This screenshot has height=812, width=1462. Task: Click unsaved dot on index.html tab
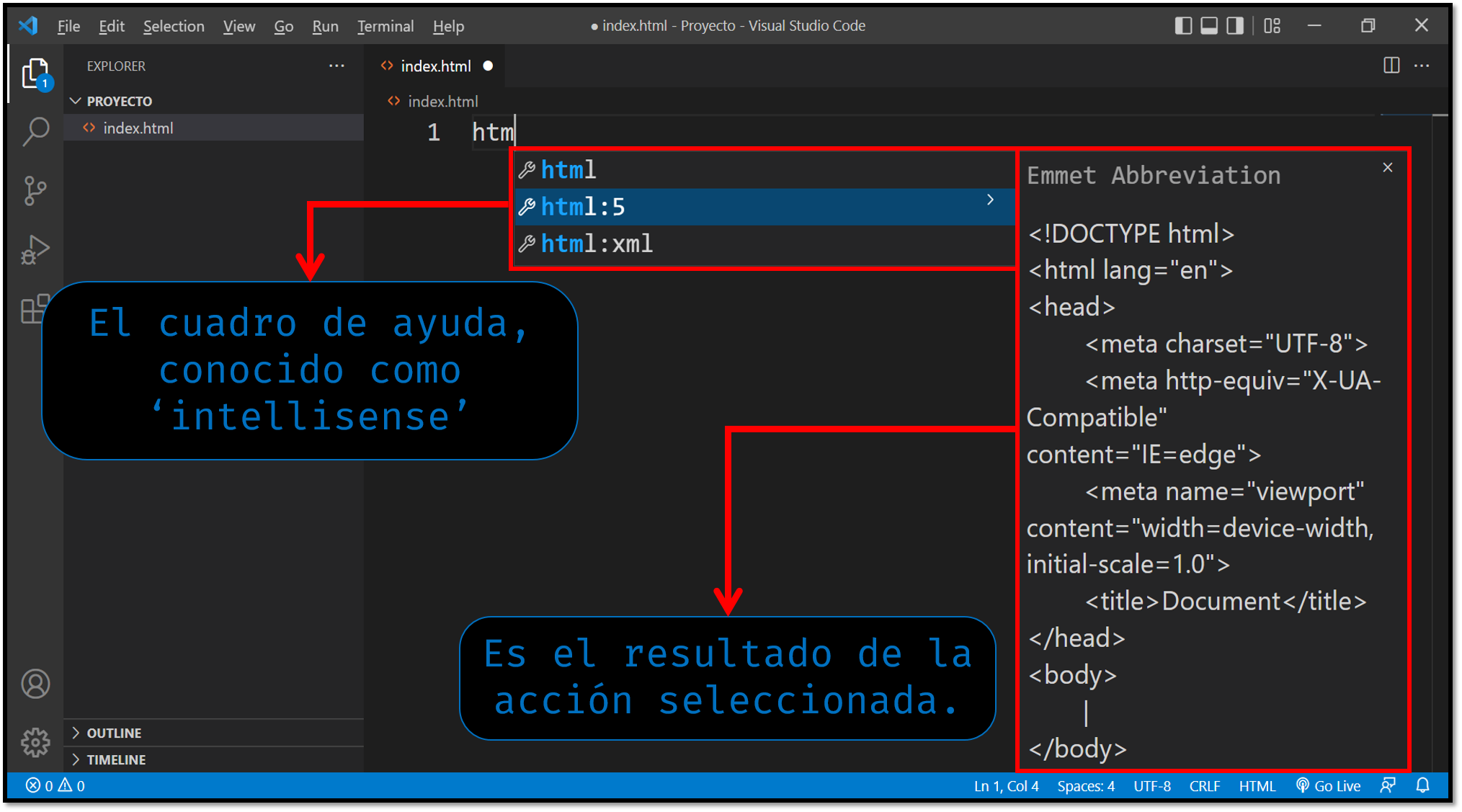488,66
